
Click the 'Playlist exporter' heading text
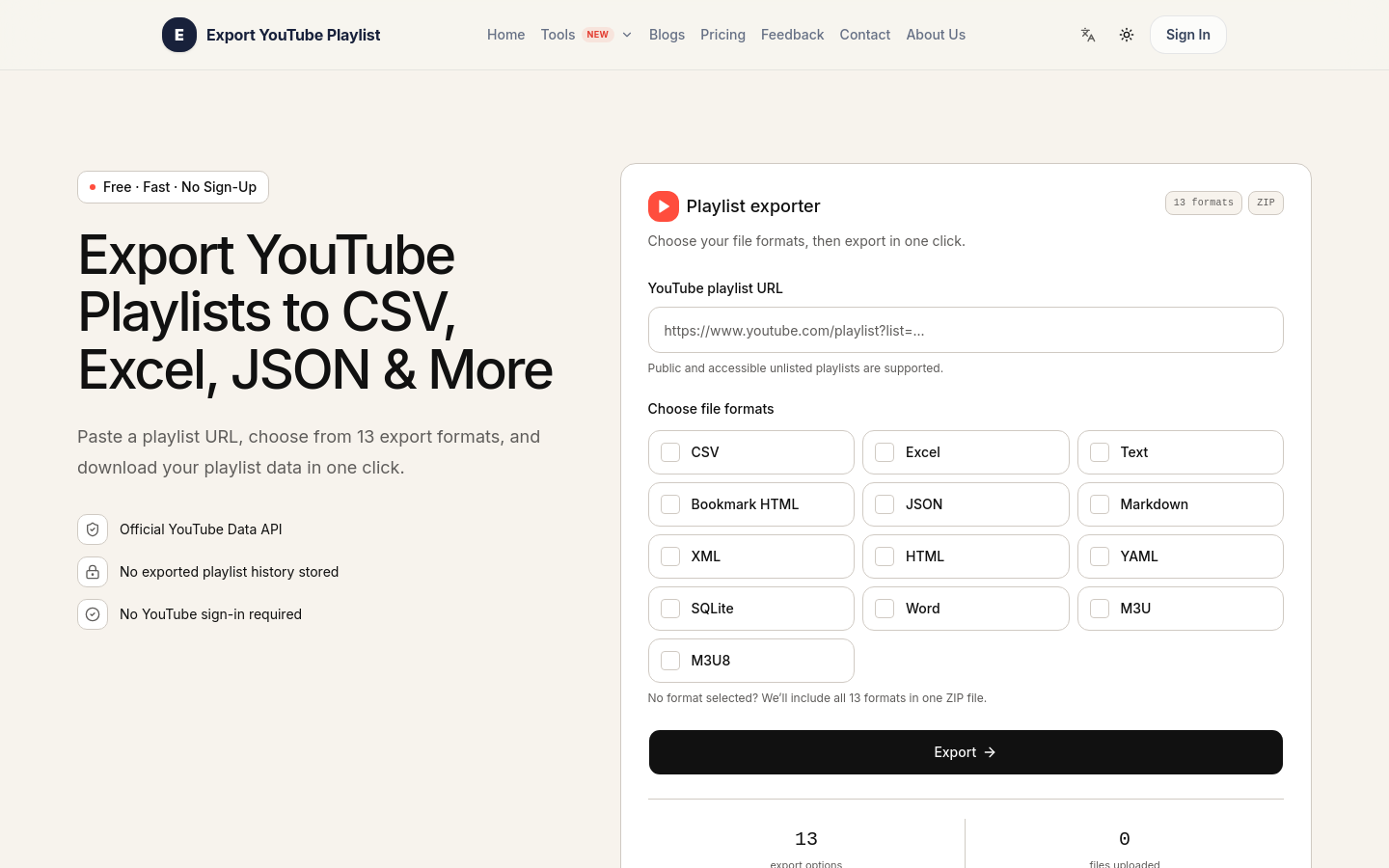[x=753, y=206]
